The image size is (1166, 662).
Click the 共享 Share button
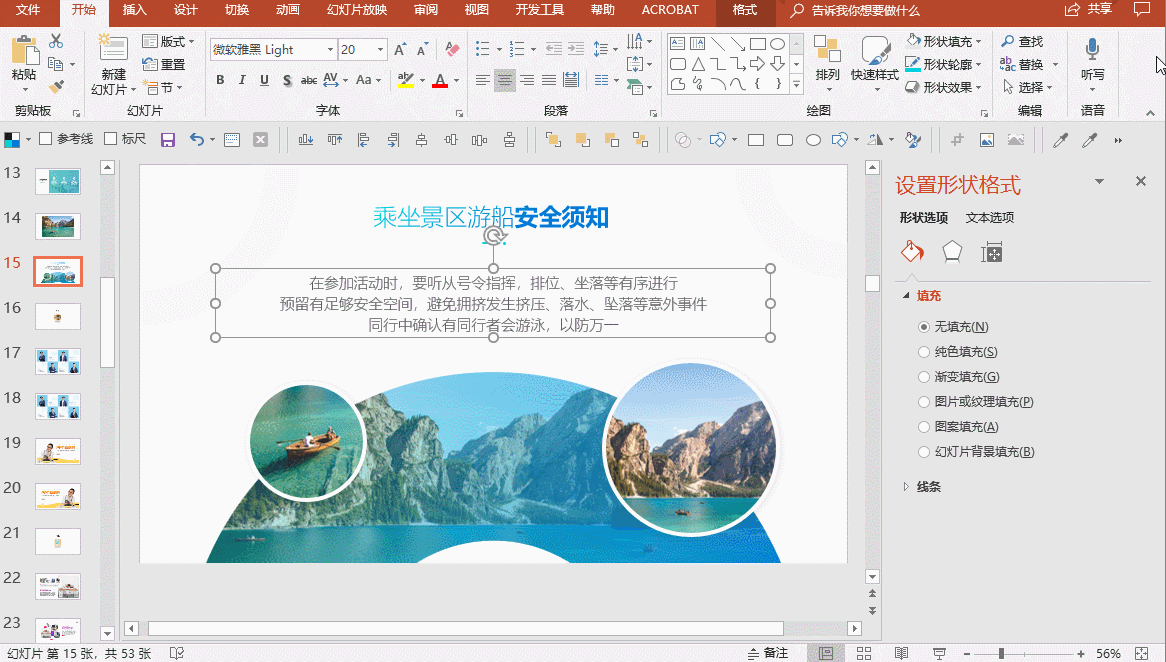pos(1089,10)
